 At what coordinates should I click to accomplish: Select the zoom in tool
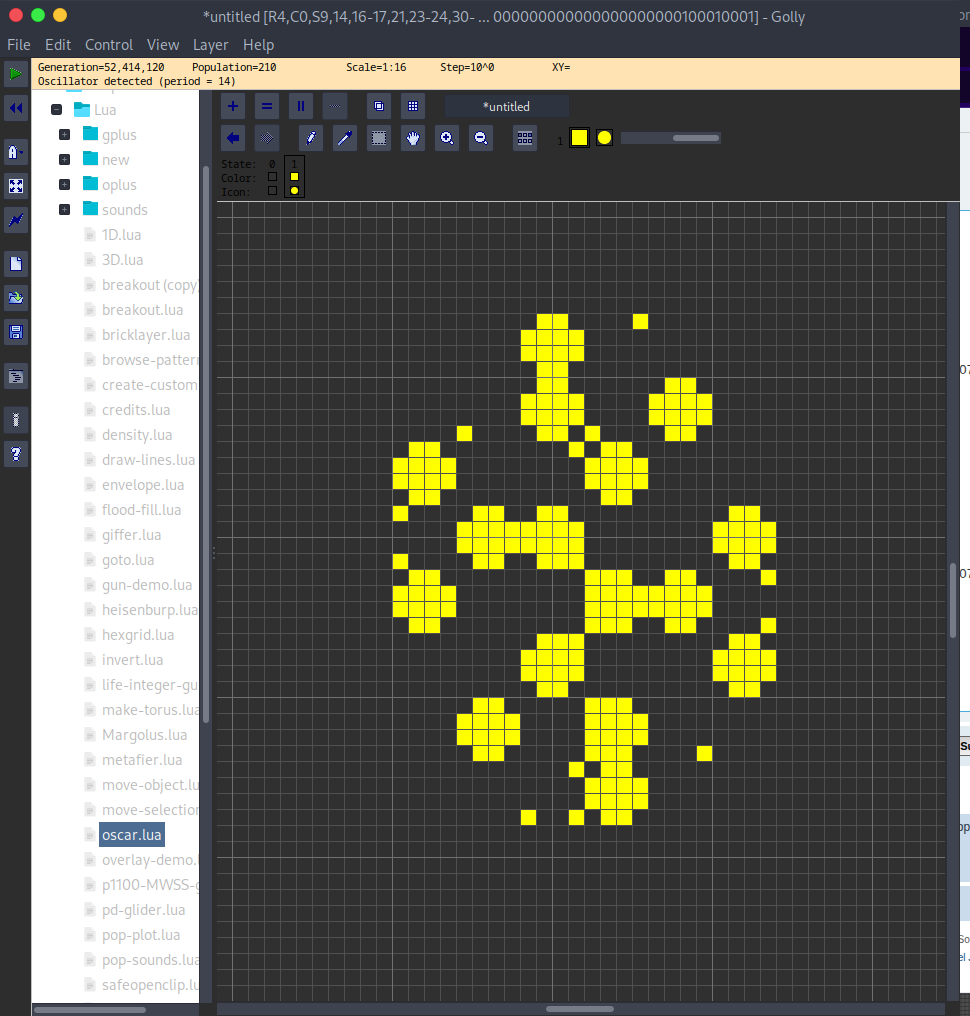coord(447,138)
